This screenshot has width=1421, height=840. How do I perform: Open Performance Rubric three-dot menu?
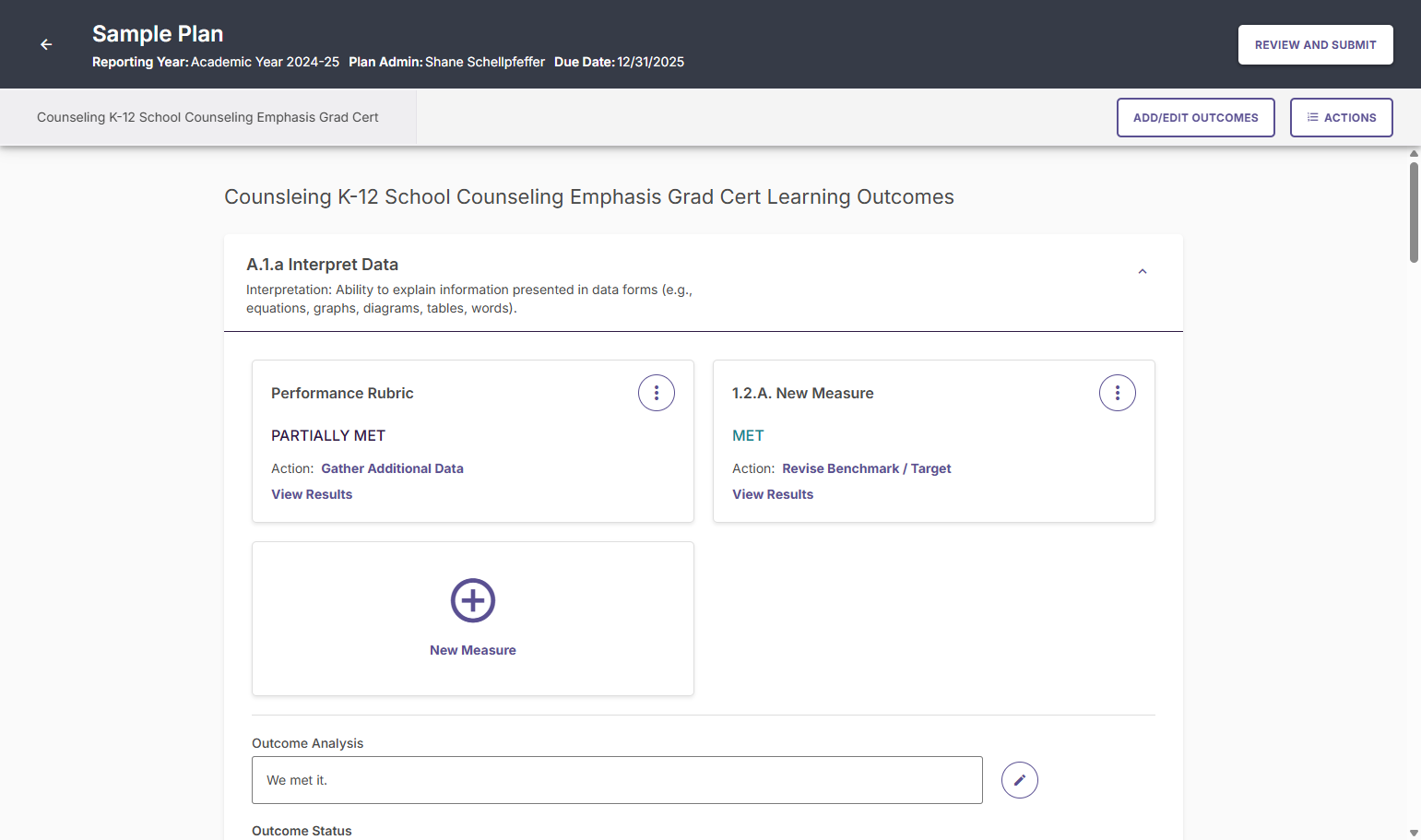(657, 393)
